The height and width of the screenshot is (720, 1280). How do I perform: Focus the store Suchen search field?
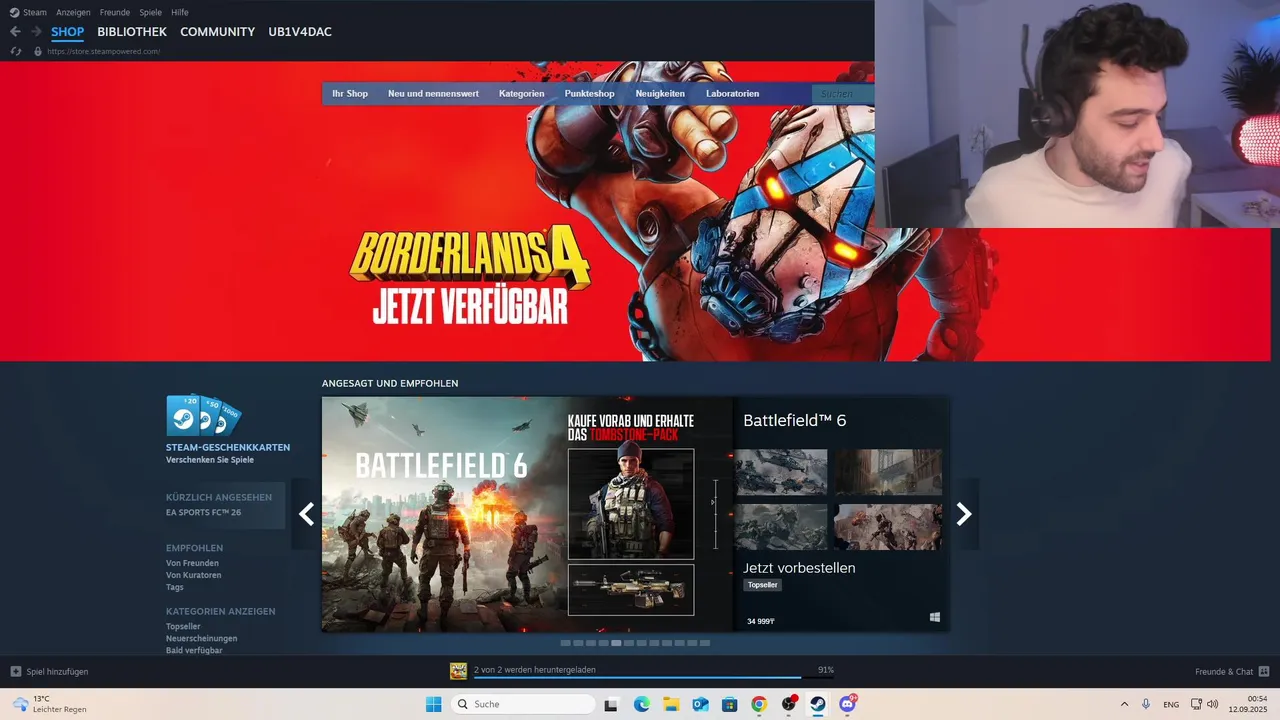[x=843, y=93]
